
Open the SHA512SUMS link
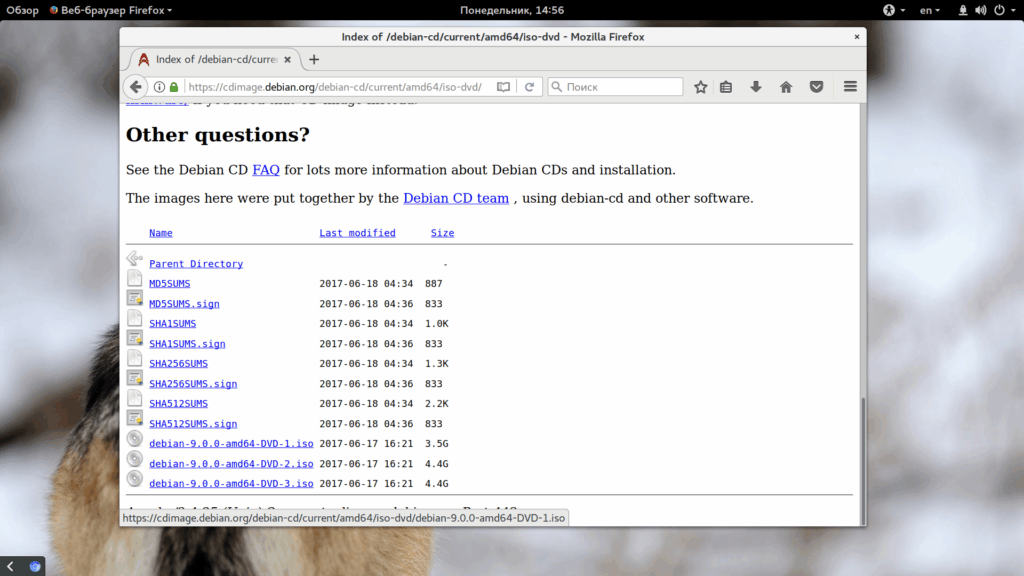[x=178, y=404]
